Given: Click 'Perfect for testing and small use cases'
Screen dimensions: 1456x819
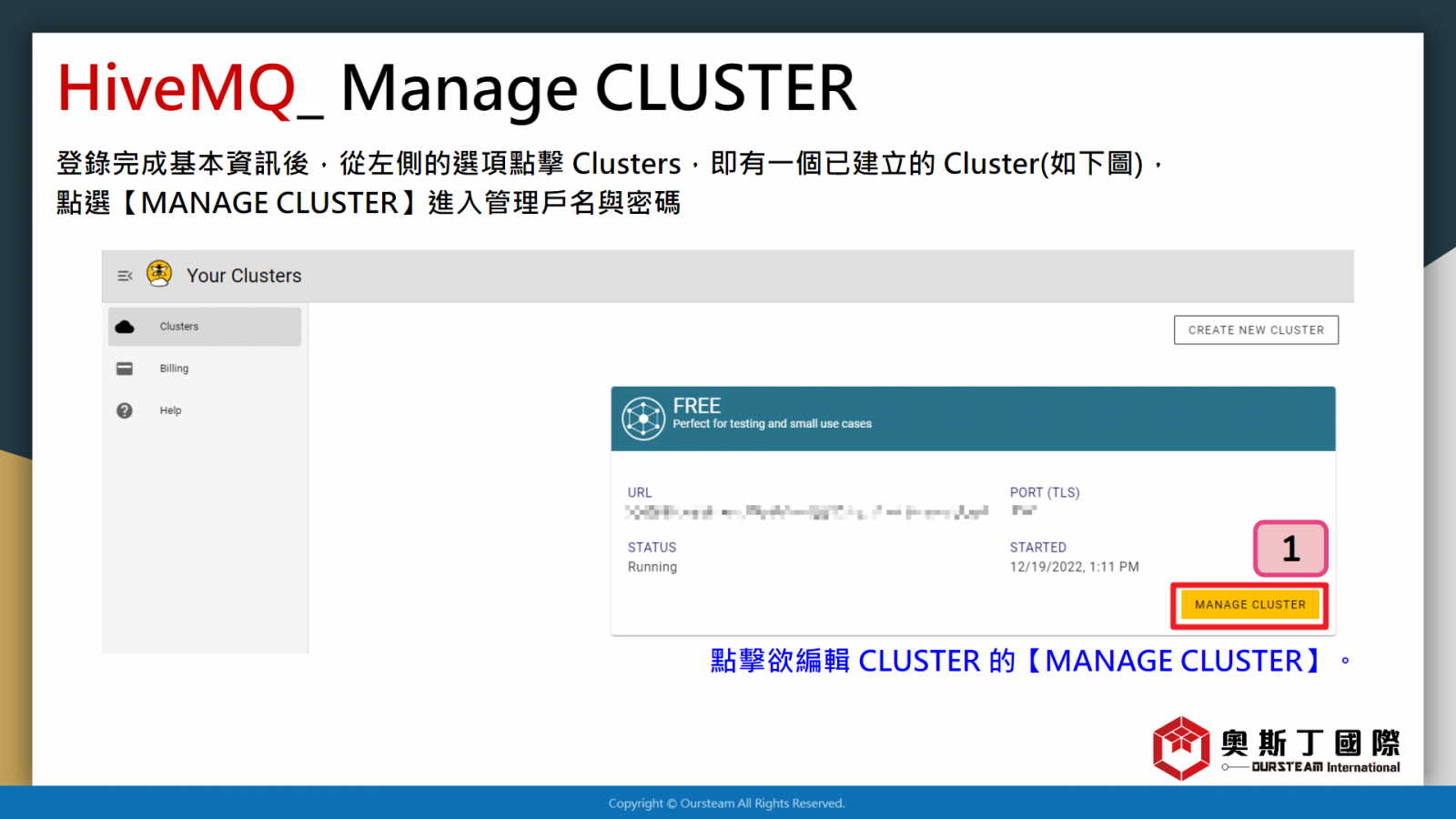Looking at the screenshot, I should (772, 424).
